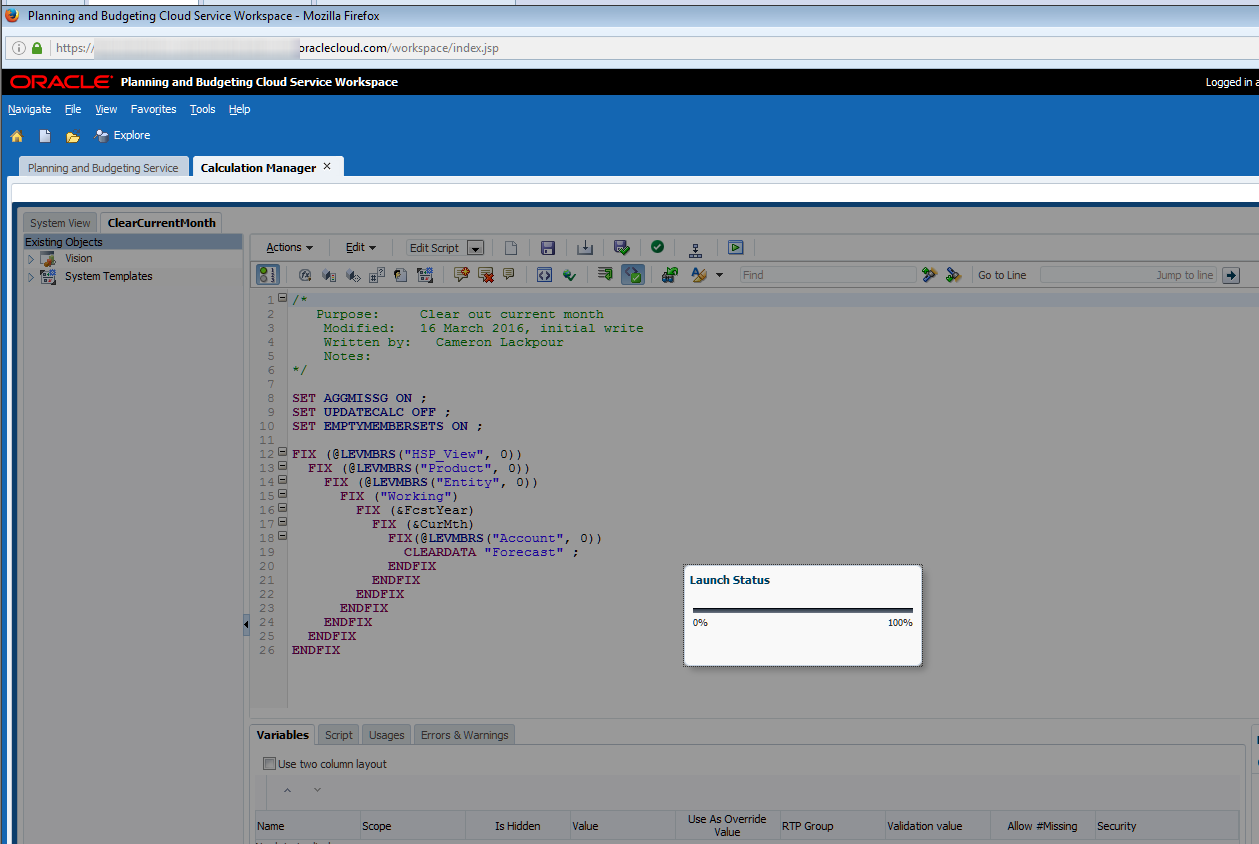Click the Go to Line arrow button
Screen dimensions: 1259x844
pos(1231,275)
